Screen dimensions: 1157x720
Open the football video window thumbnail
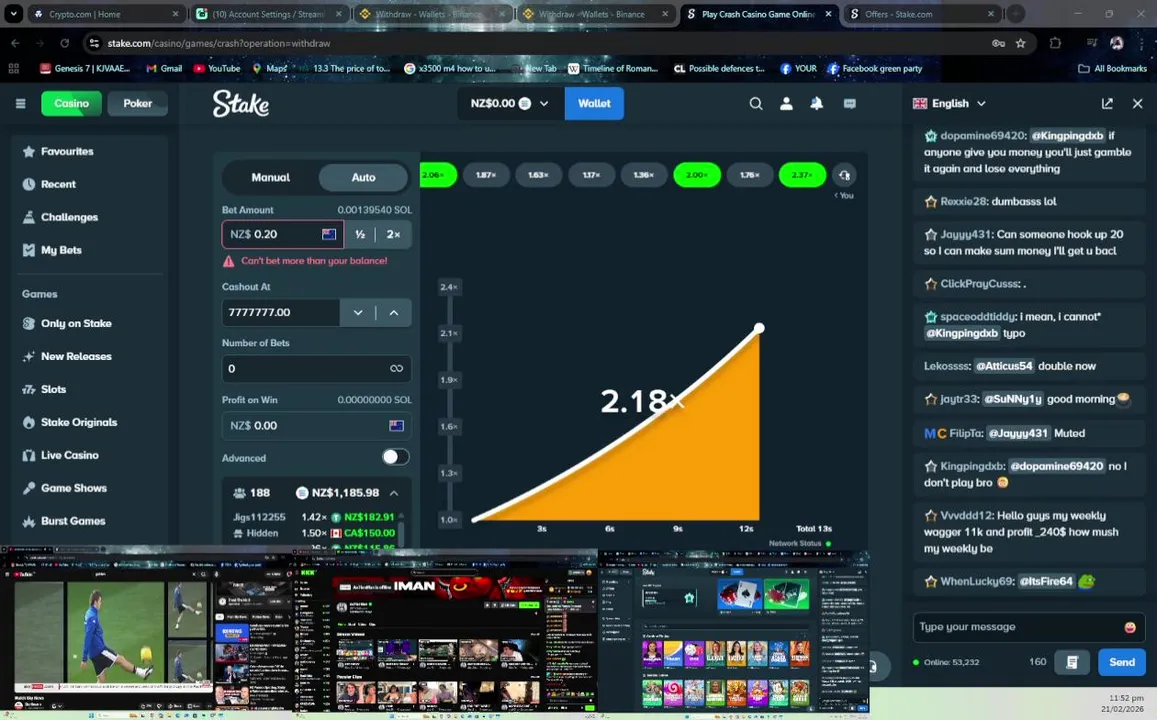(148, 631)
